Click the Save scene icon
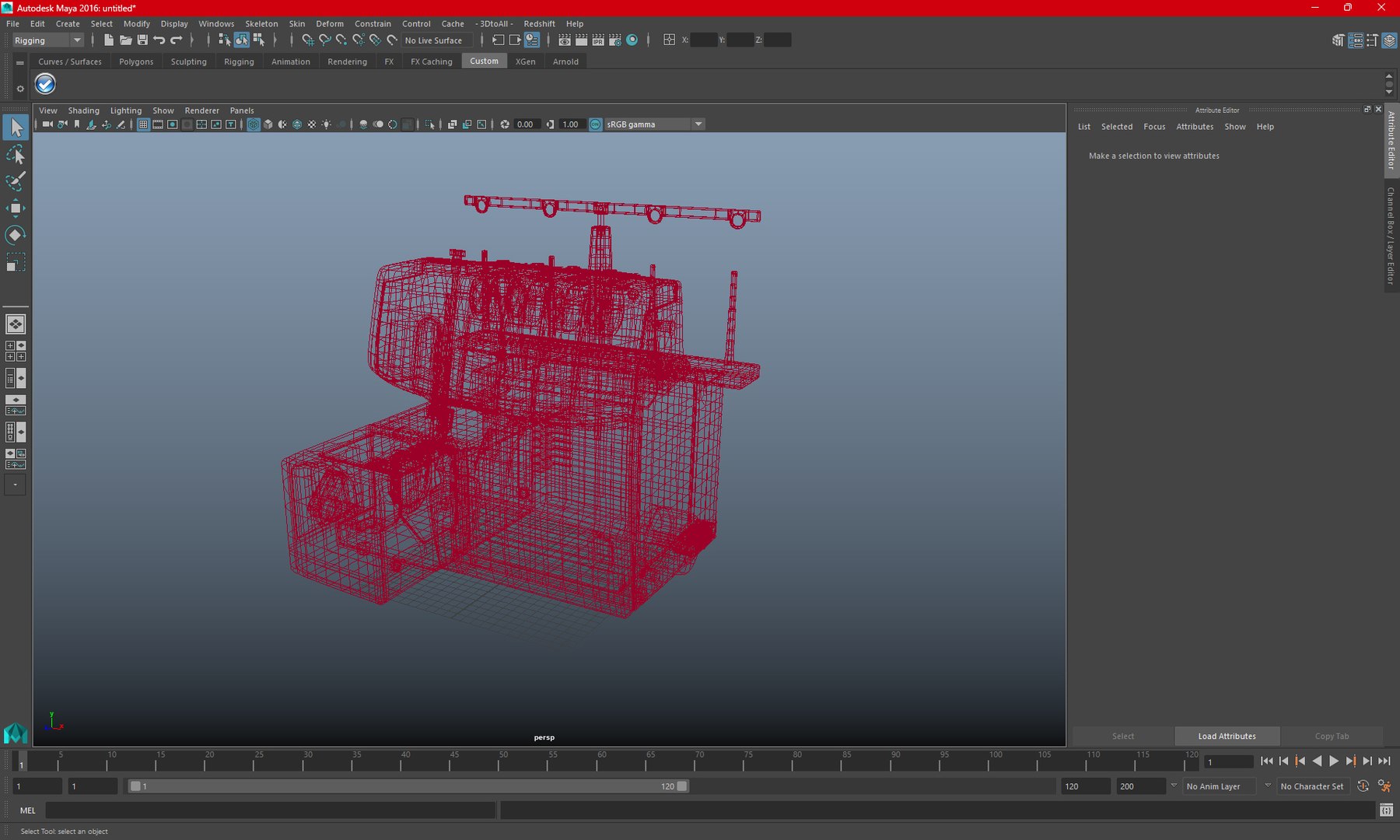The width and height of the screenshot is (1400, 840). 142,40
